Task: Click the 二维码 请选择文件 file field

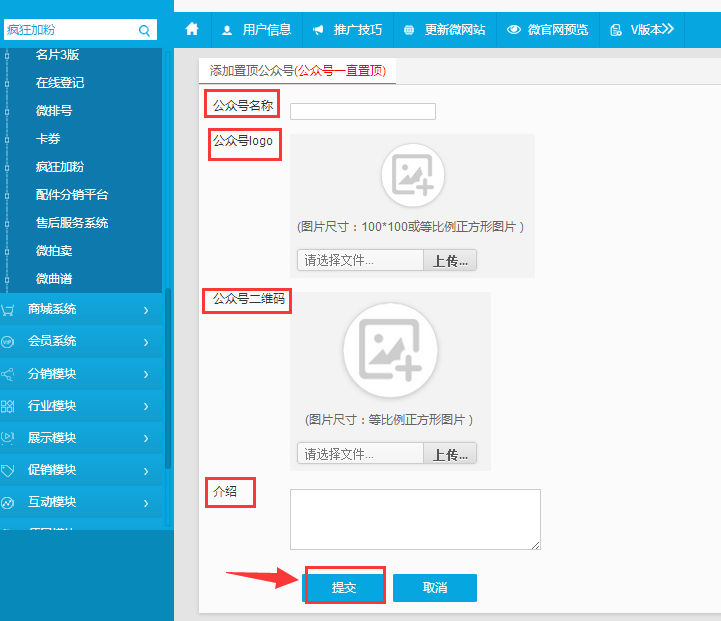Action: click(x=360, y=454)
